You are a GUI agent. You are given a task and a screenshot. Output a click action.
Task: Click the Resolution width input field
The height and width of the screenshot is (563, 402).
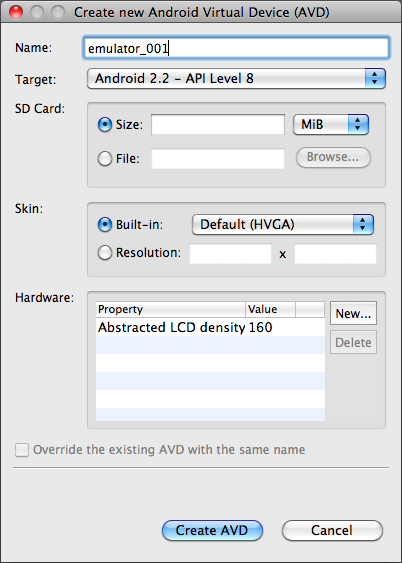coord(230,253)
